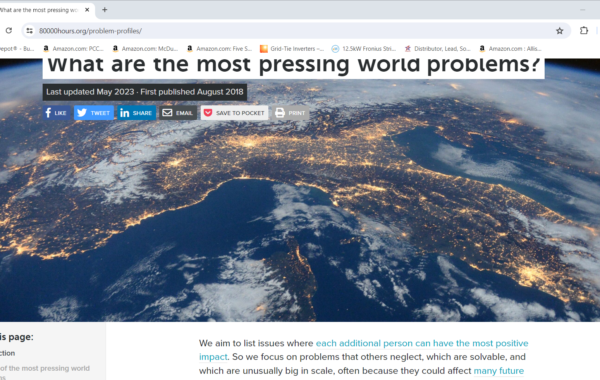Close the current browser tab
This screenshot has height=380, width=600.
87,10
